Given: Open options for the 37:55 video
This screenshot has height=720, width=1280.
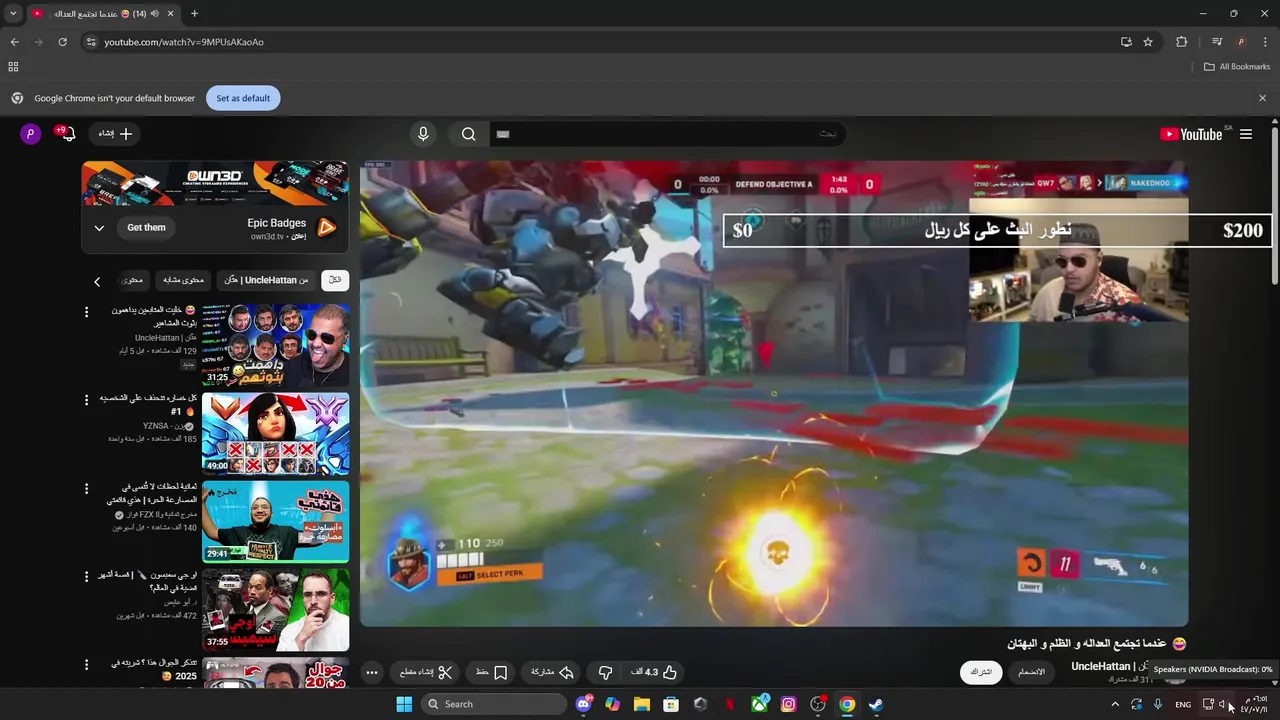Looking at the screenshot, I should [x=87, y=576].
